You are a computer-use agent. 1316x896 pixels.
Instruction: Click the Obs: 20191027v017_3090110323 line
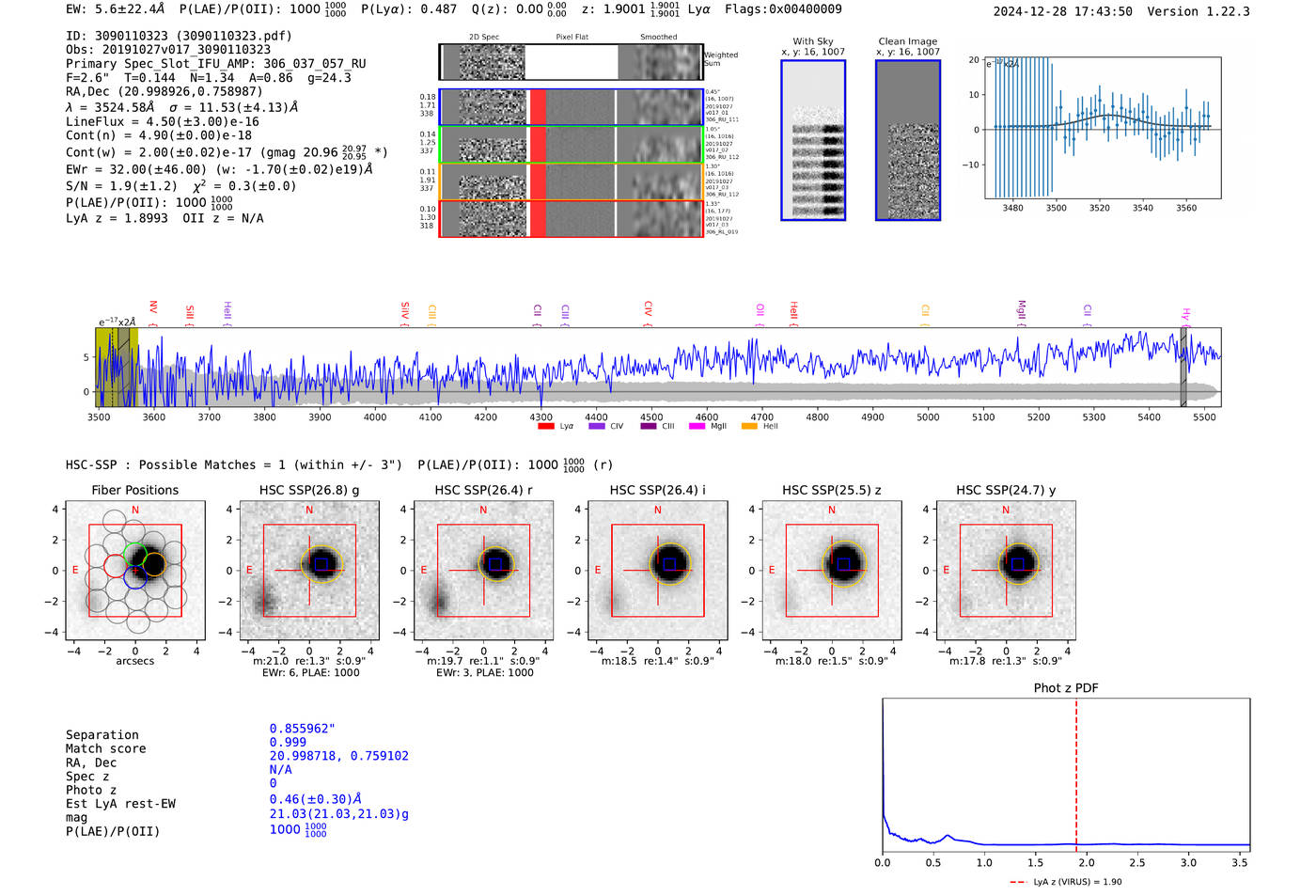point(168,50)
